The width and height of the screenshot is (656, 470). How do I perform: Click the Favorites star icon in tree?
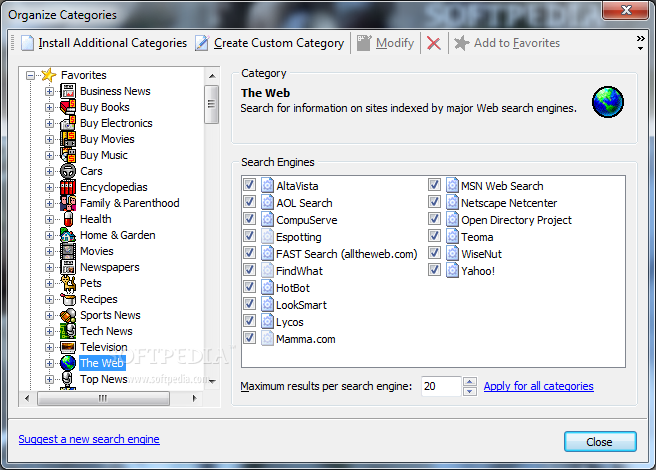pos(49,75)
